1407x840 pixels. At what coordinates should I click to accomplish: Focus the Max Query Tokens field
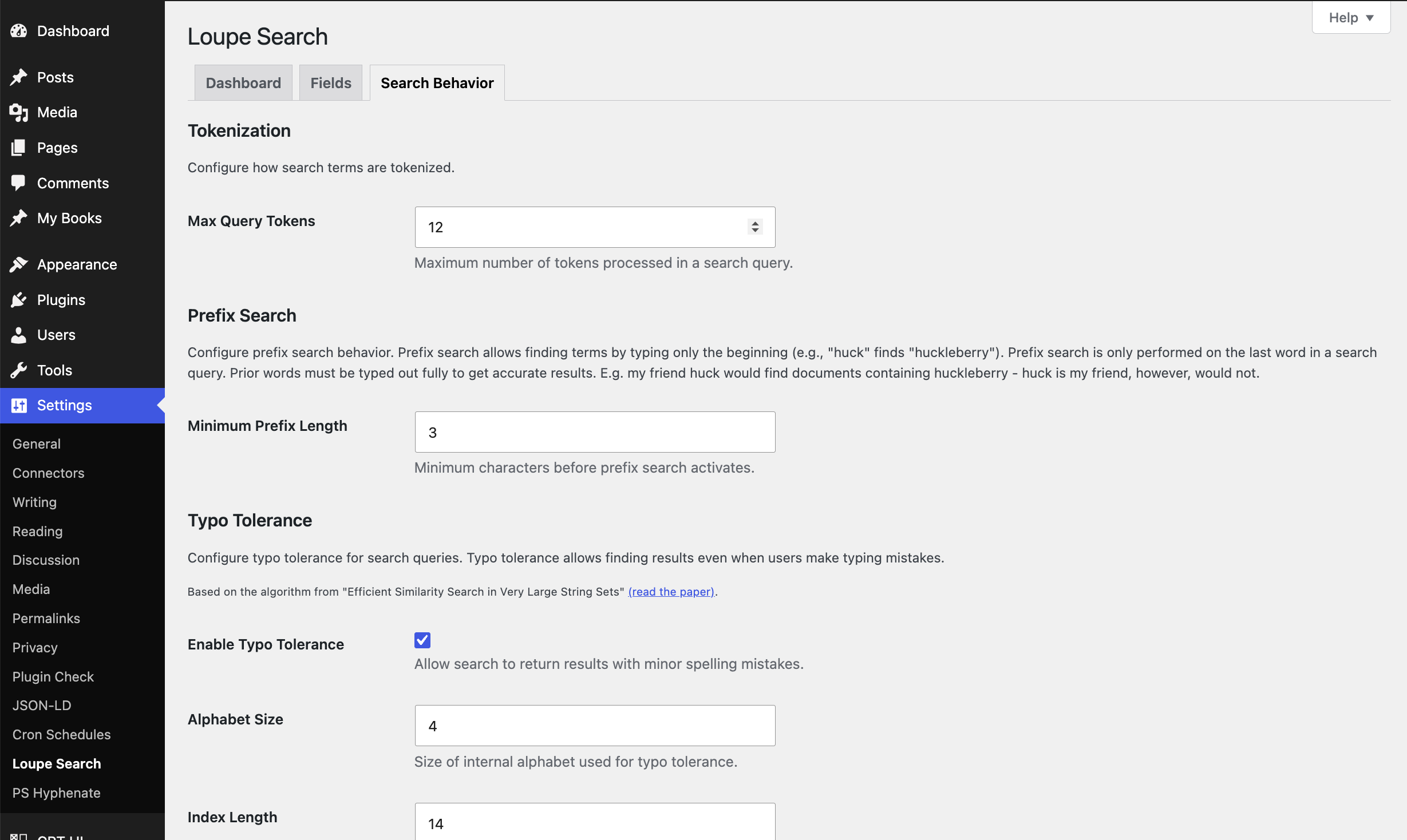coord(595,227)
